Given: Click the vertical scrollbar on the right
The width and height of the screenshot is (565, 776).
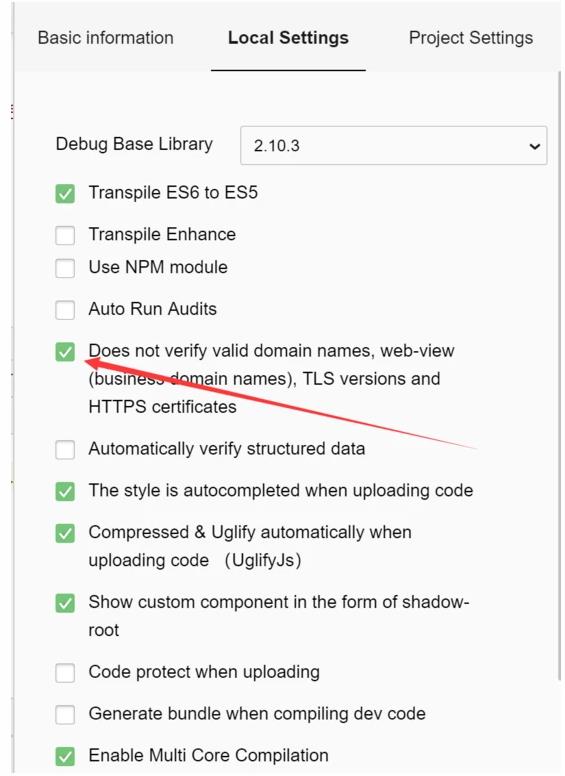Looking at the screenshot, I should point(561,376).
